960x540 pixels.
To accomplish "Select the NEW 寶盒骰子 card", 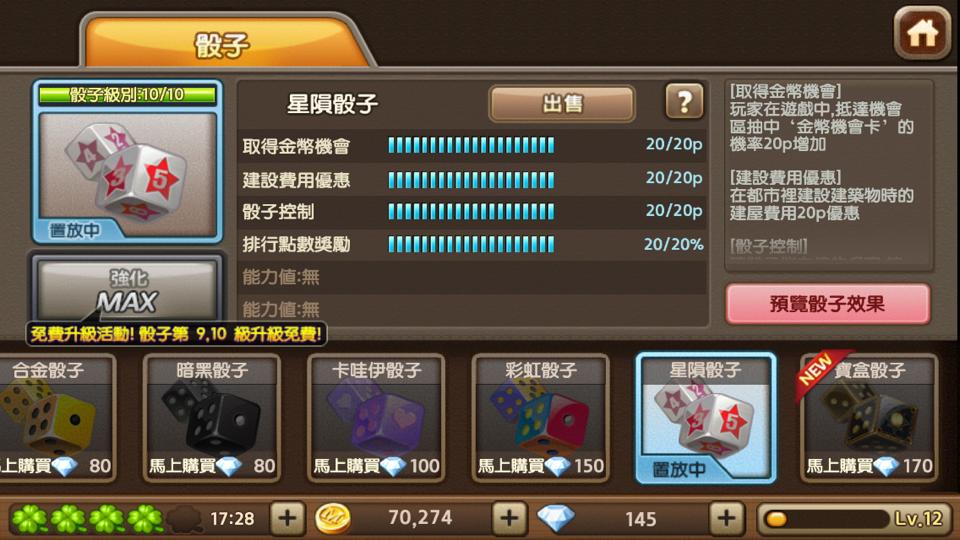I will [869, 418].
